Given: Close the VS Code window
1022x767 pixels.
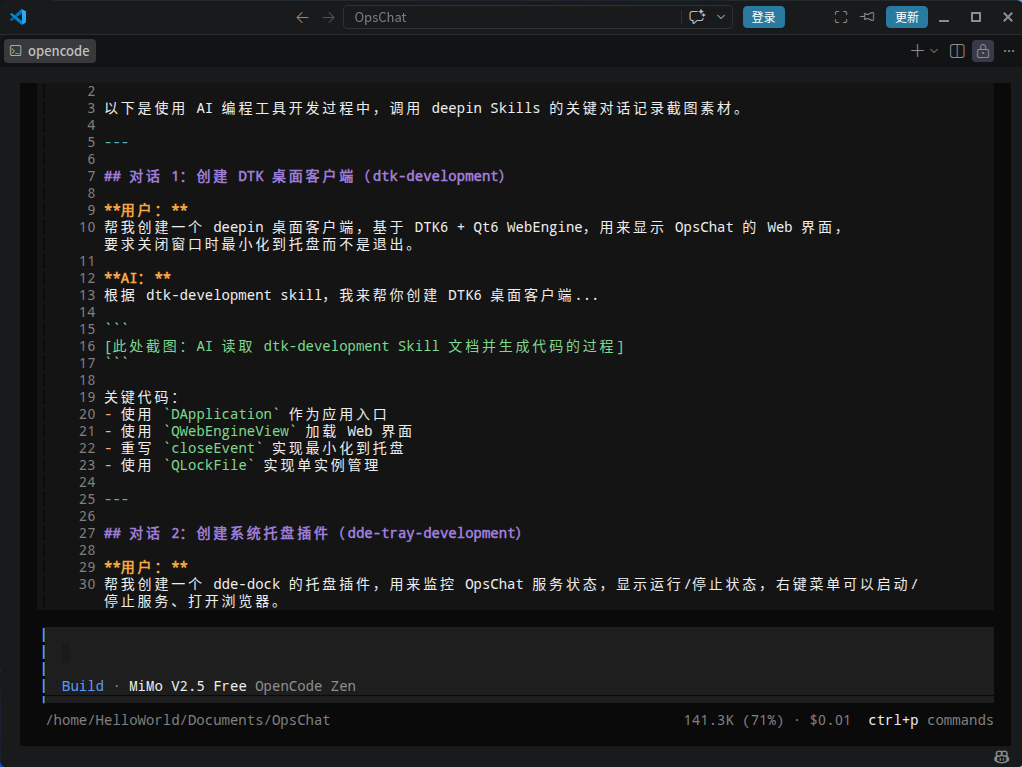Looking at the screenshot, I should pyautogui.click(x=1008, y=18).
